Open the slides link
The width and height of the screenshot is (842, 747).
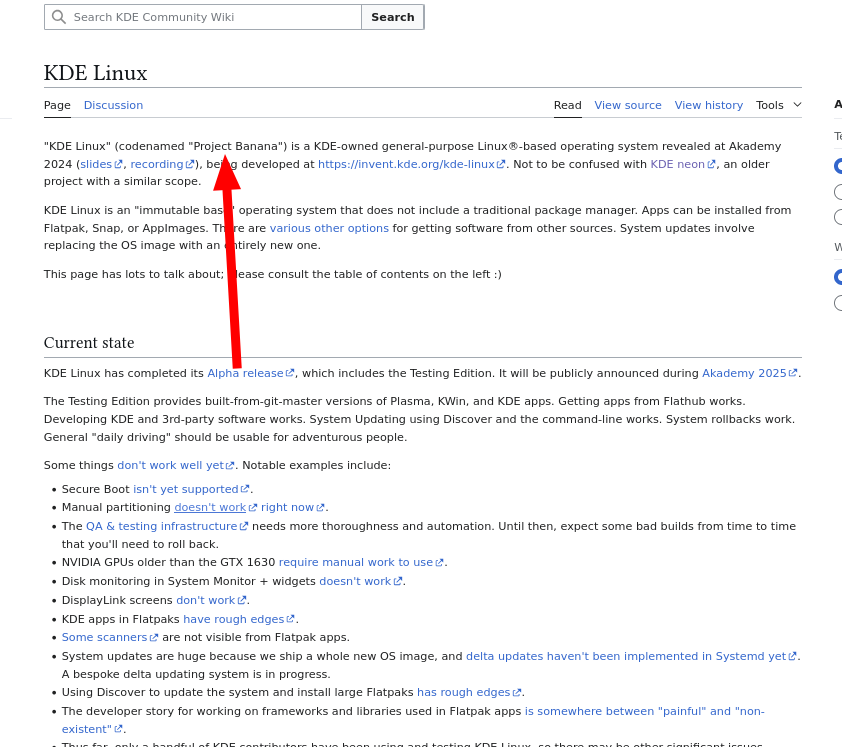coord(101,164)
